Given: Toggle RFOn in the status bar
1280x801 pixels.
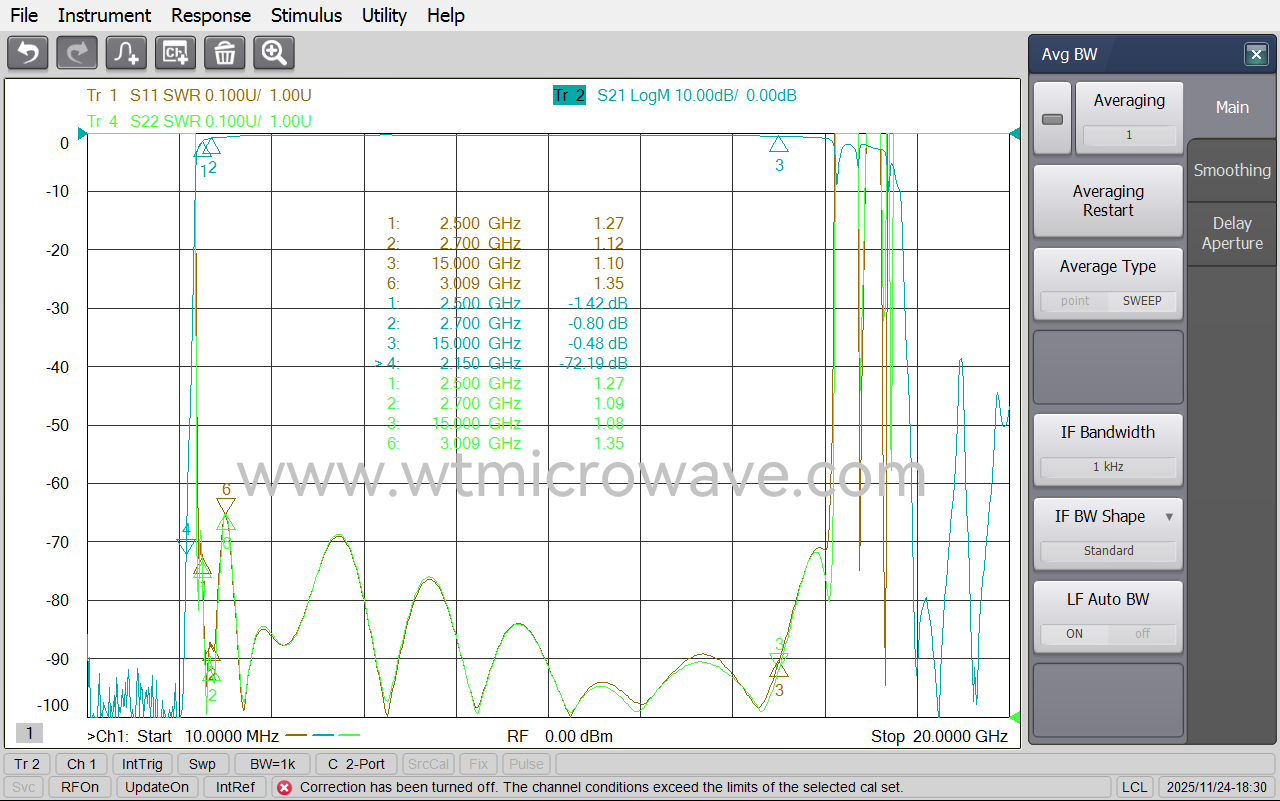Looking at the screenshot, I should tap(80, 787).
